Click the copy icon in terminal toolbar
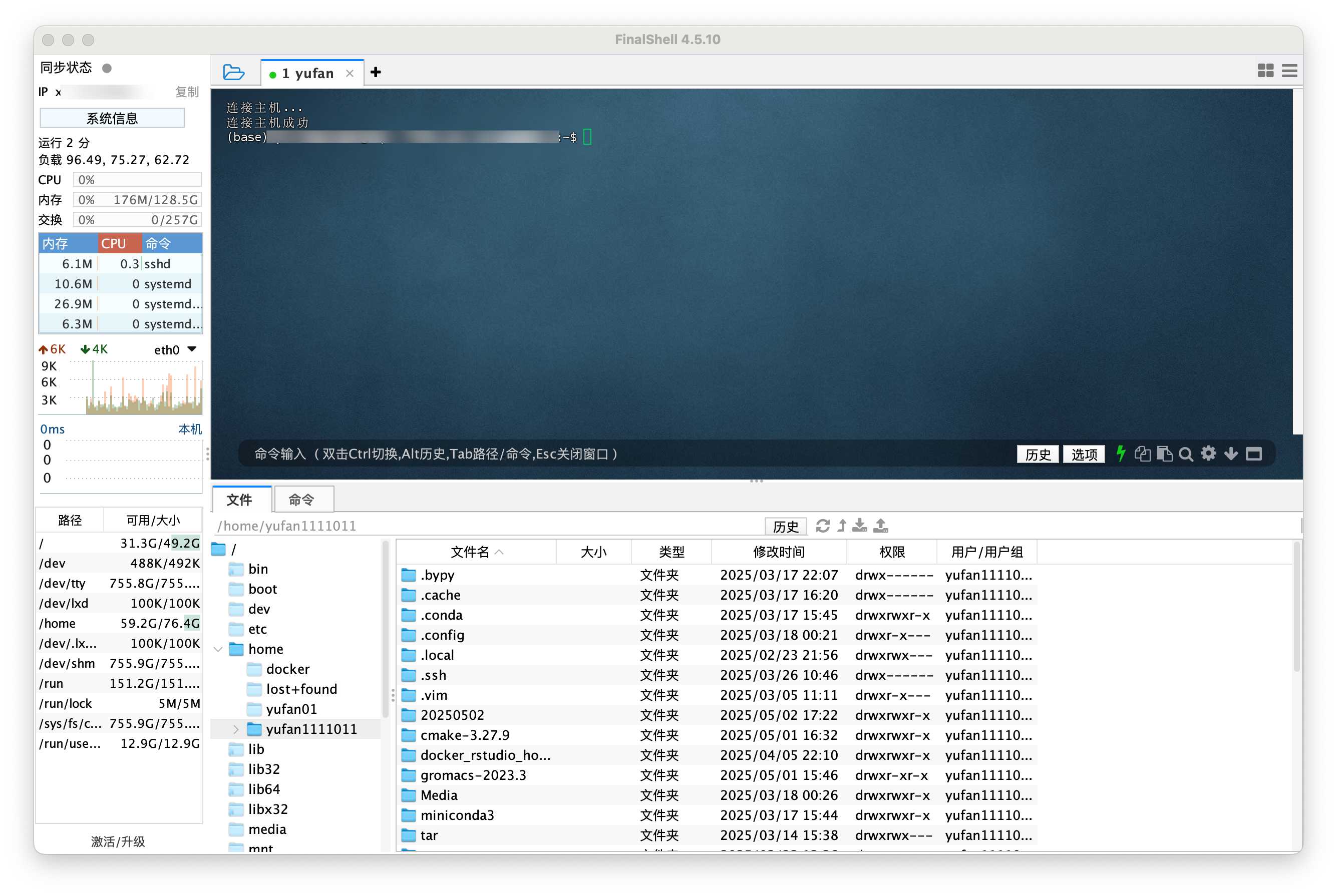The image size is (1337, 896). (1142, 454)
